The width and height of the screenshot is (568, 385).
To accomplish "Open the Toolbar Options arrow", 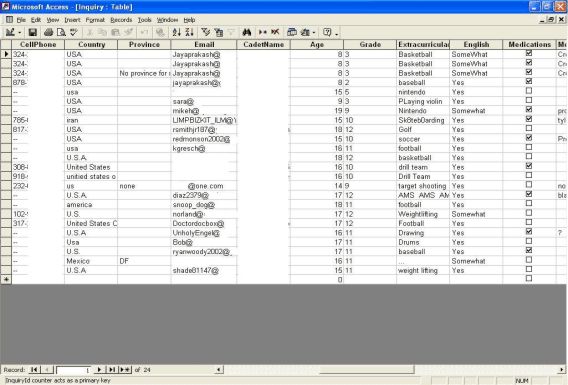I will click(337, 33).
